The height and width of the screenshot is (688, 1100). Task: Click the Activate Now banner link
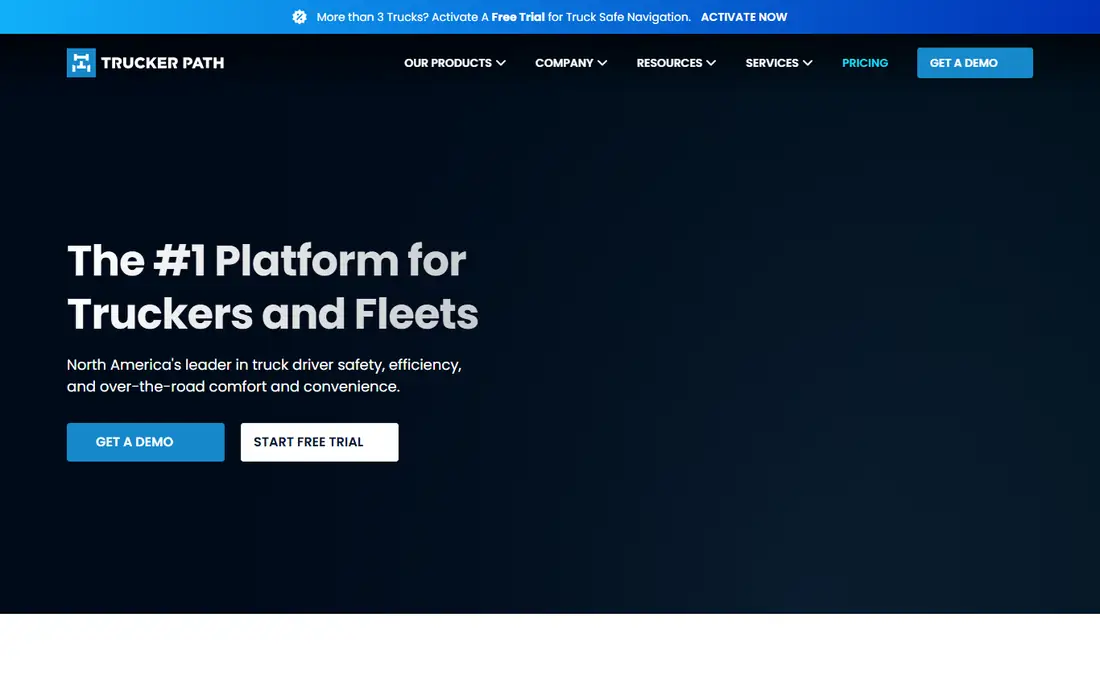tap(744, 17)
